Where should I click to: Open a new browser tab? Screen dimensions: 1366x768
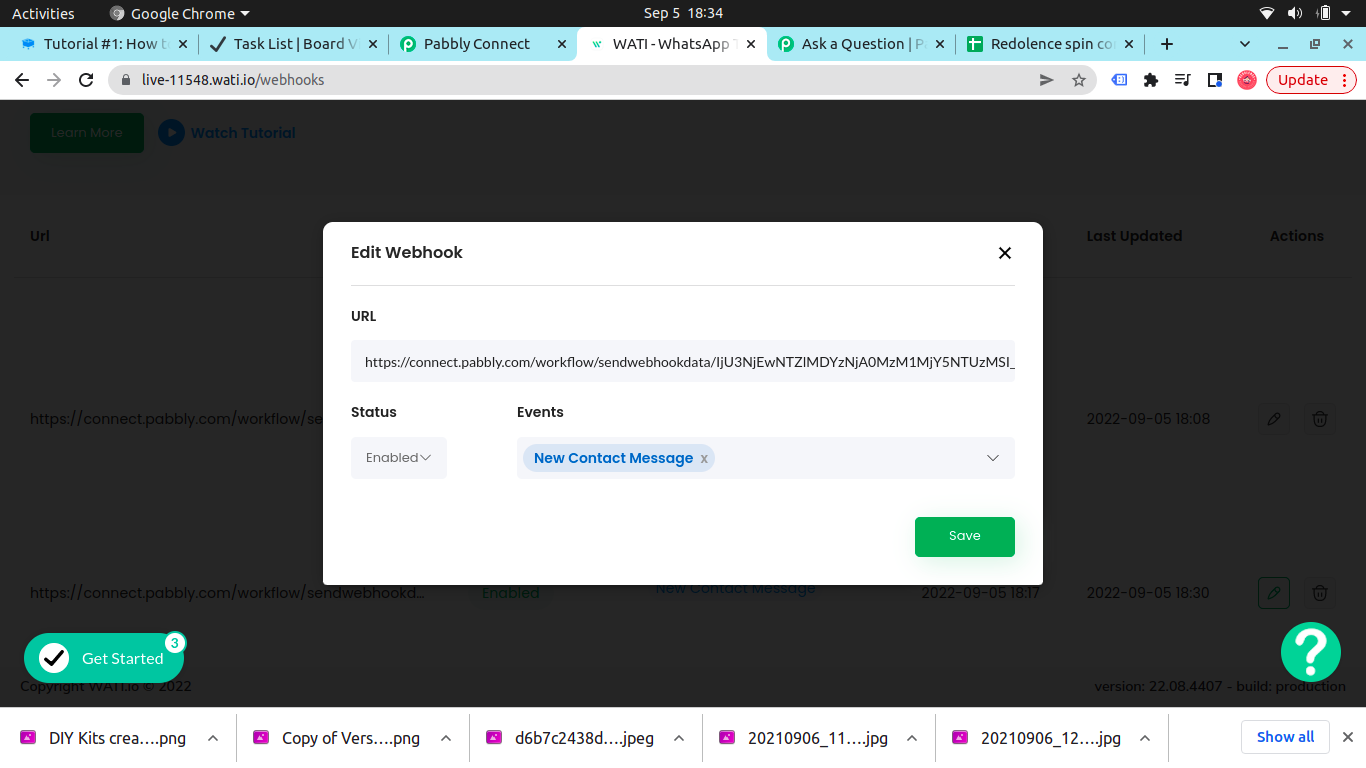(x=1166, y=44)
